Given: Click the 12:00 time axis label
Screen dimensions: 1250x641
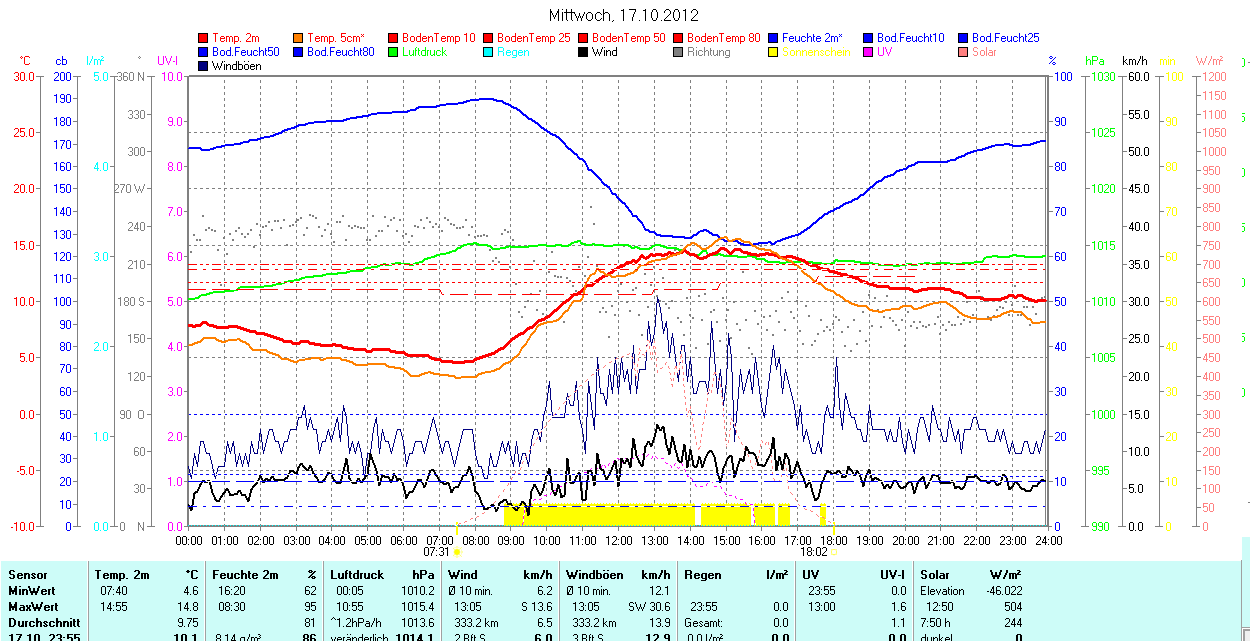Looking at the screenshot, I should (619, 540).
